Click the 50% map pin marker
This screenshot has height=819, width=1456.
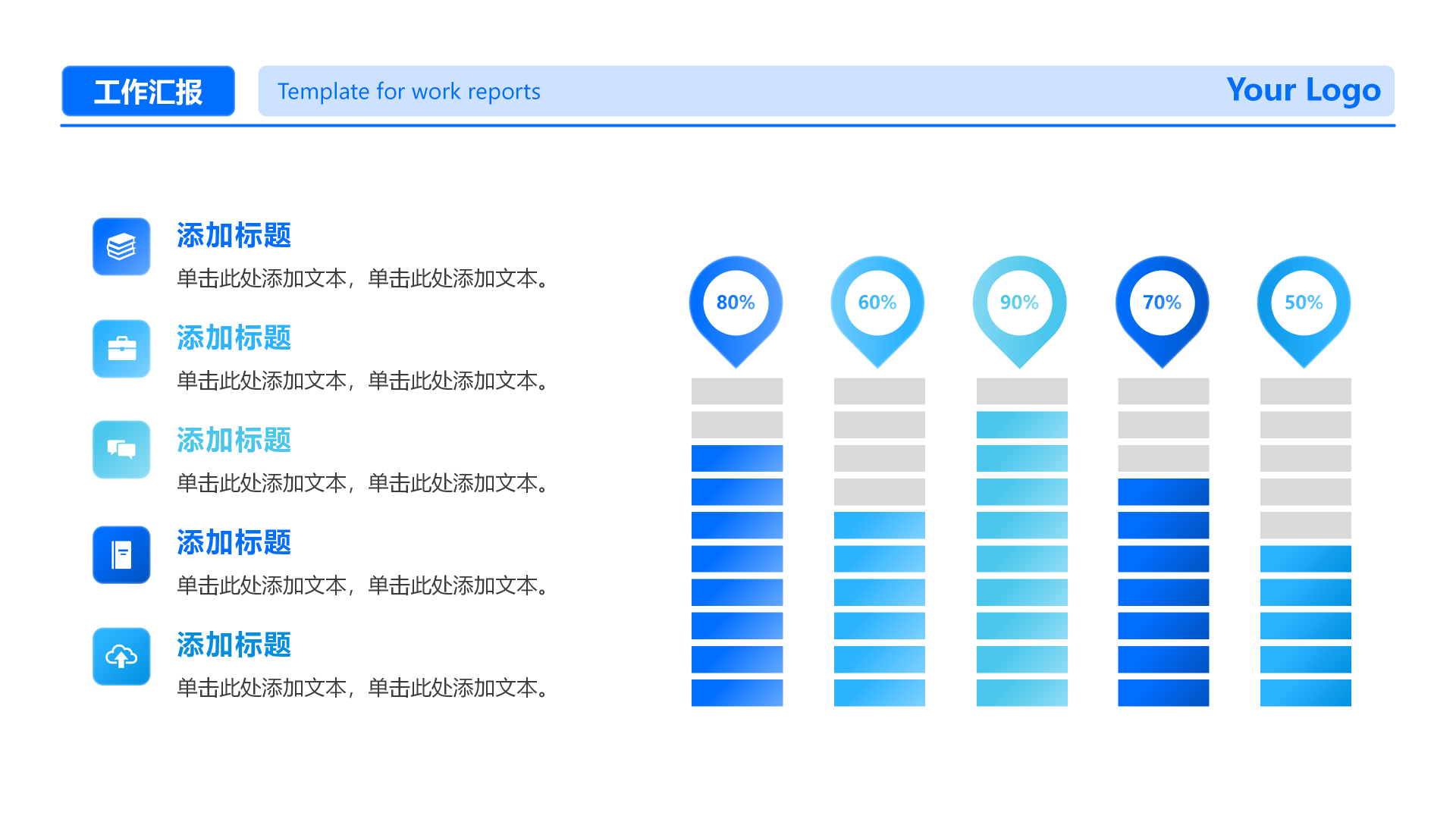tap(1304, 303)
